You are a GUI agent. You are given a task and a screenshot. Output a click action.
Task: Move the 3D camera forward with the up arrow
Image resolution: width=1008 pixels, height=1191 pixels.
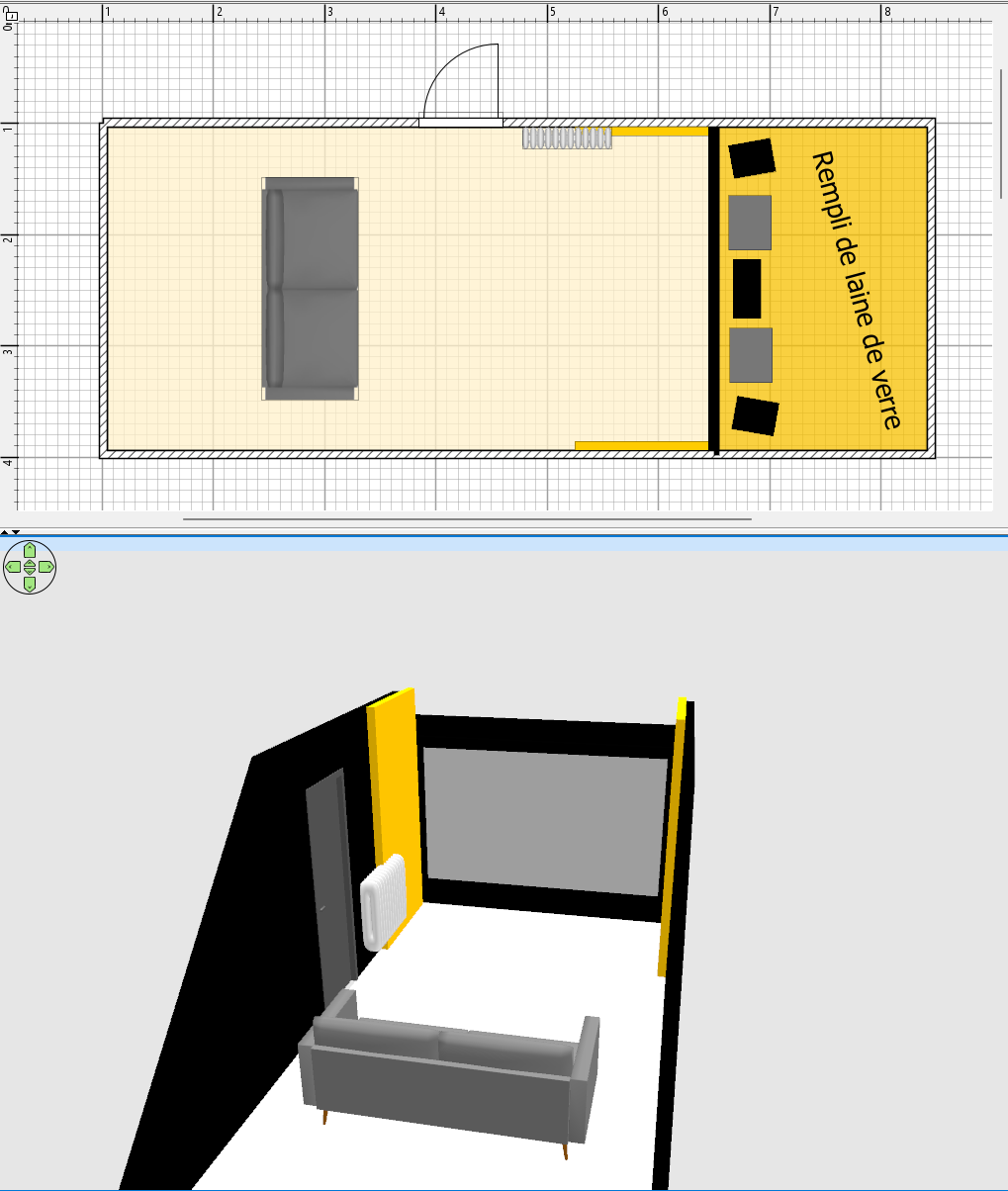coord(30,549)
